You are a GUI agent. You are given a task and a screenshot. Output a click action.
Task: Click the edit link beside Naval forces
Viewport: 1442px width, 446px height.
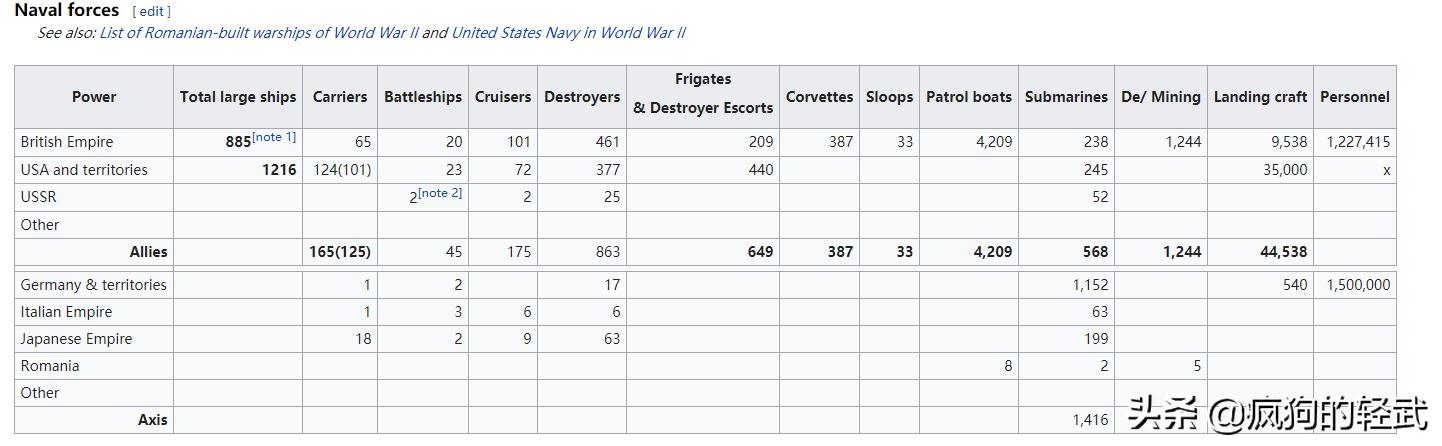[151, 12]
